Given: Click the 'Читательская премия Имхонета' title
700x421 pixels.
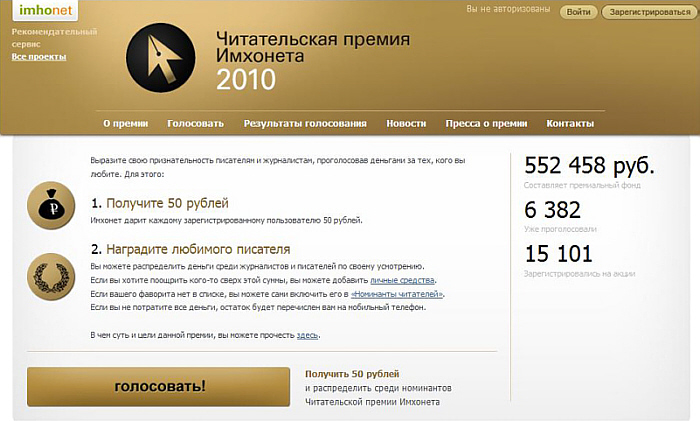Looking at the screenshot, I should [x=313, y=47].
